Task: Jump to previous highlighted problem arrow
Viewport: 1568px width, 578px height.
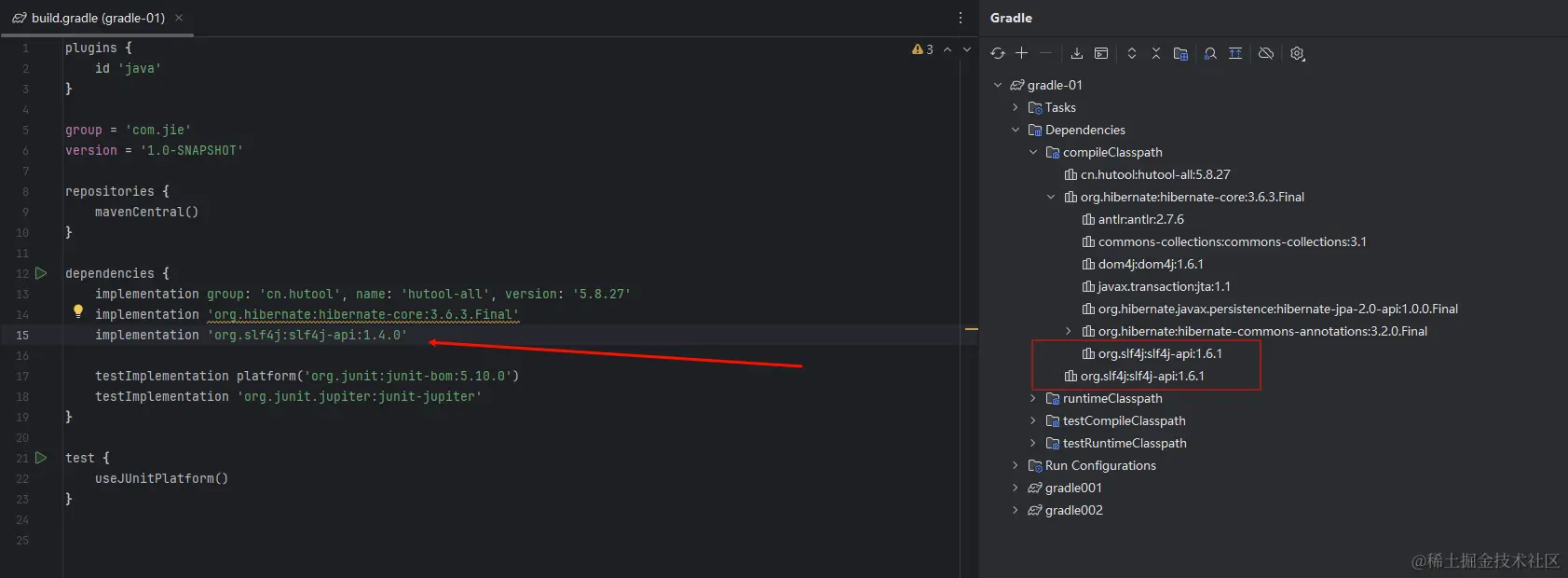Action: pyautogui.click(x=948, y=49)
